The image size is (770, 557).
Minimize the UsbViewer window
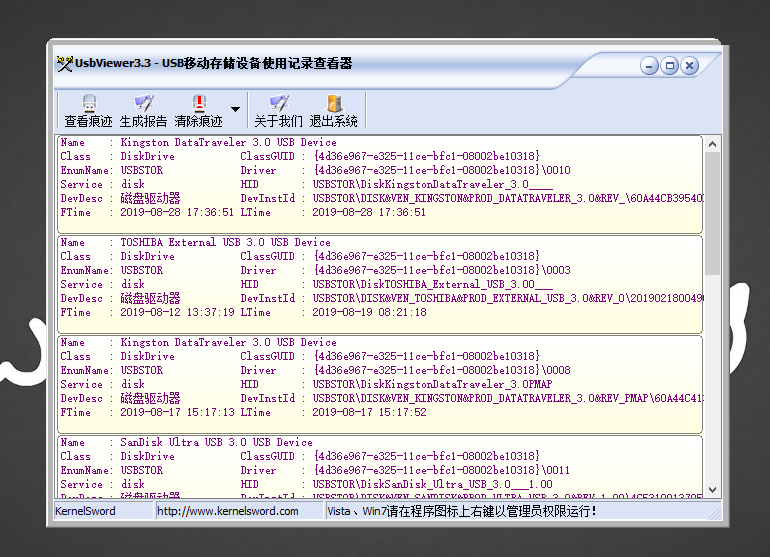click(x=649, y=65)
